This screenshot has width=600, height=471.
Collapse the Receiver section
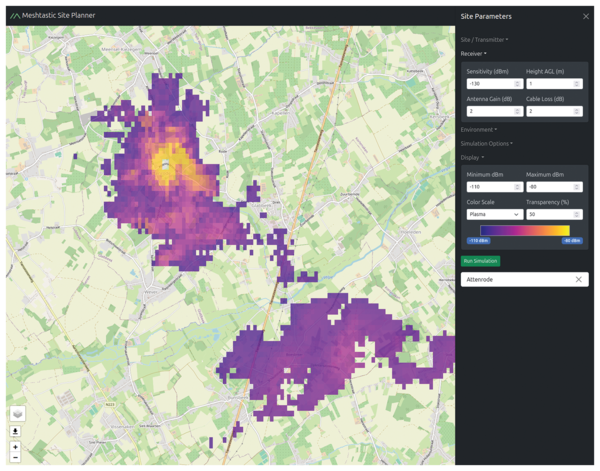pos(473,53)
